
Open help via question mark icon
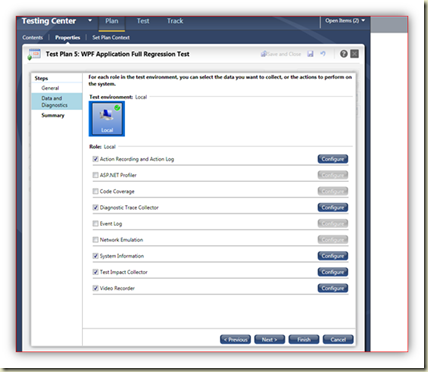click(344, 54)
